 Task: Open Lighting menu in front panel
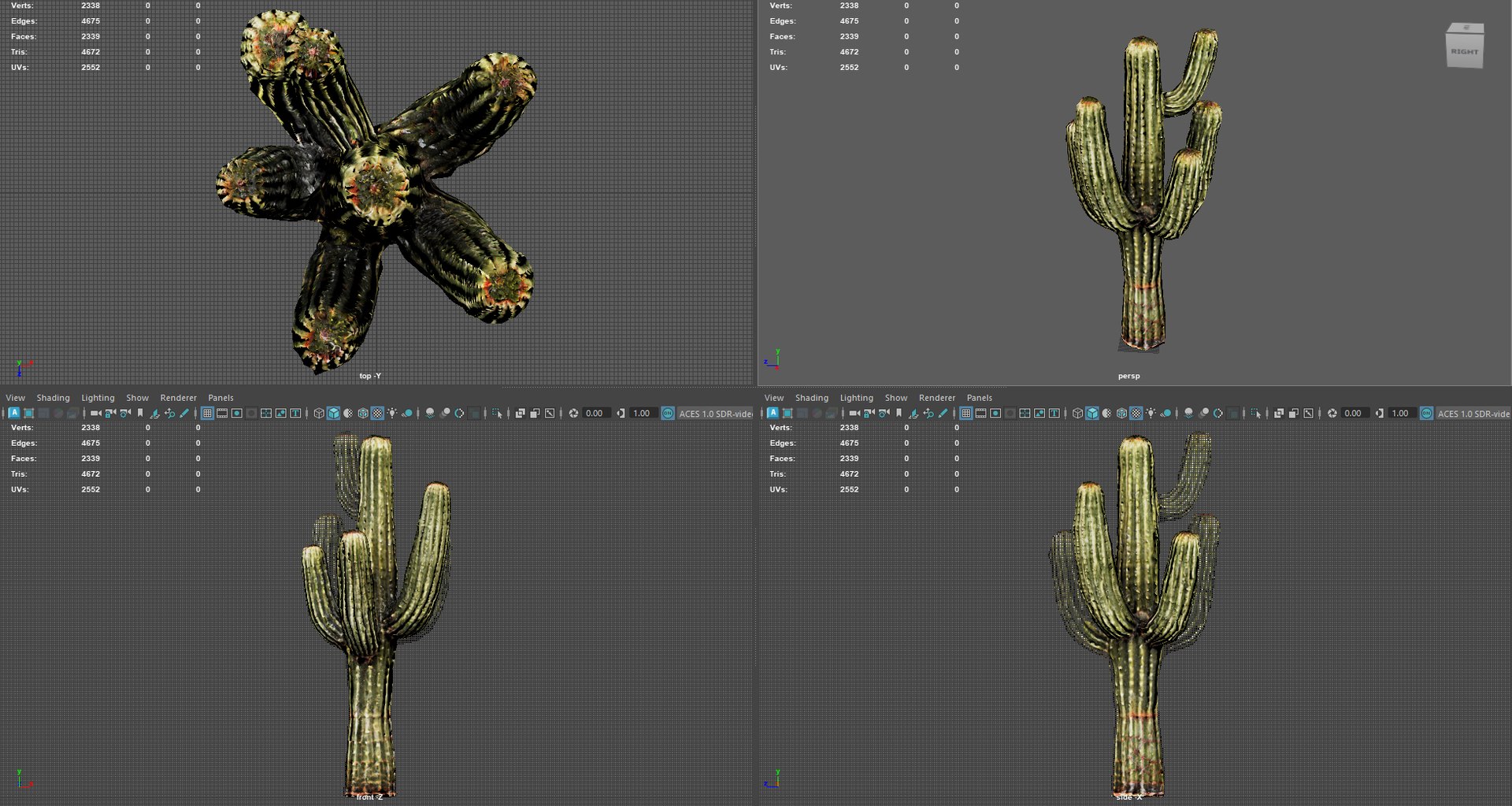(x=98, y=398)
